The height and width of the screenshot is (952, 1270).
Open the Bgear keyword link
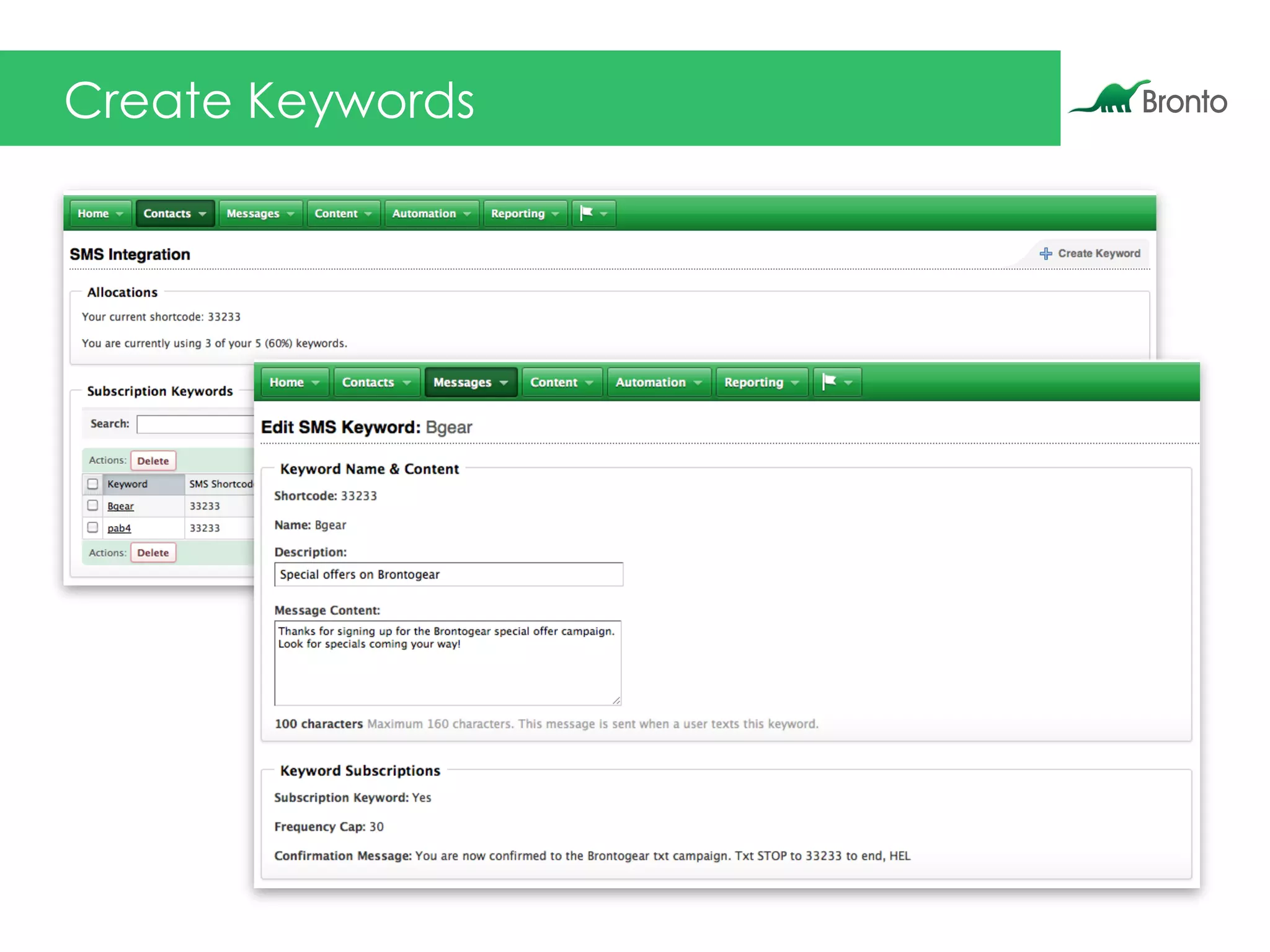pos(120,506)
